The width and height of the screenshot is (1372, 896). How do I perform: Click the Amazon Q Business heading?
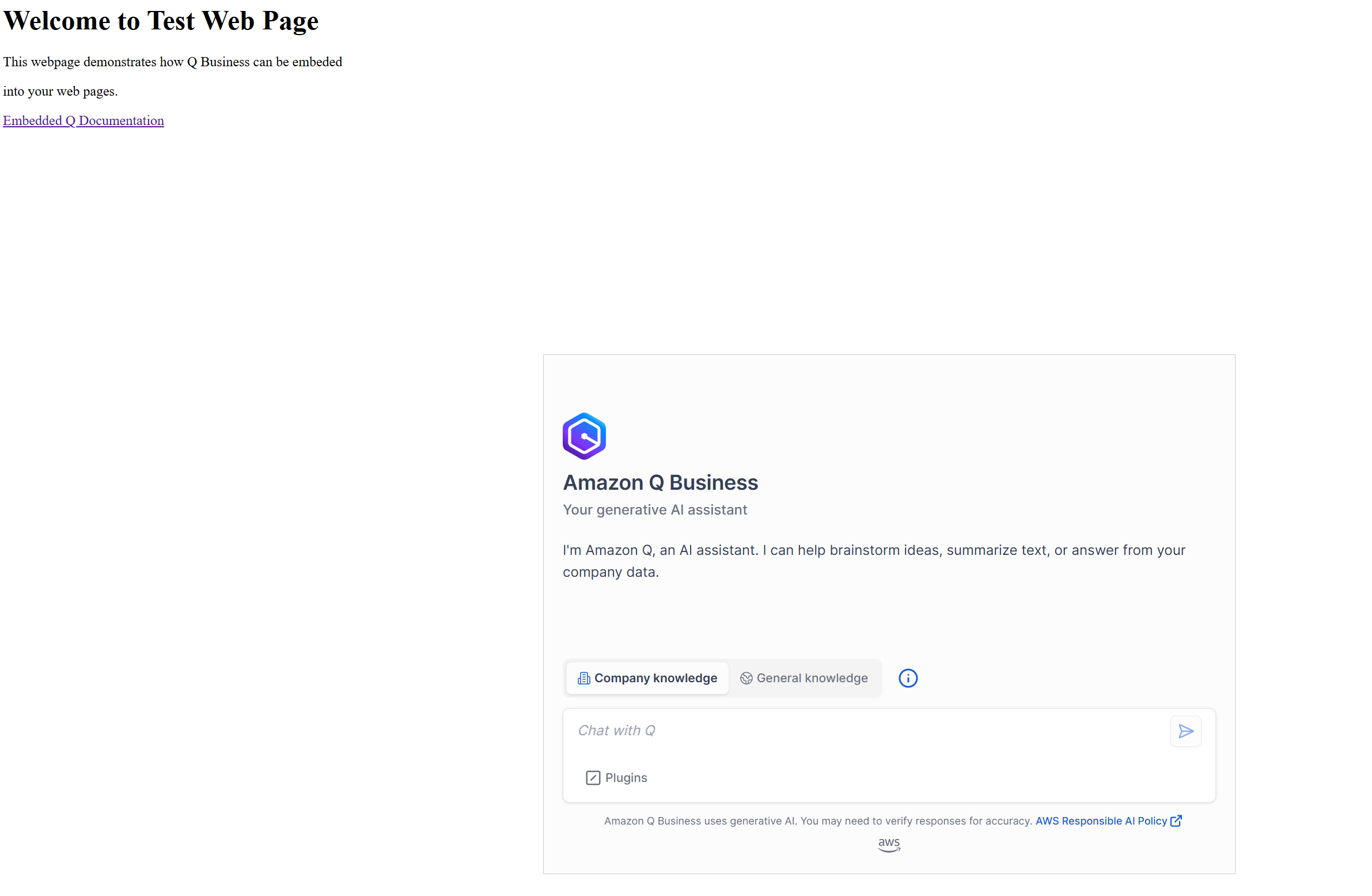660,483
